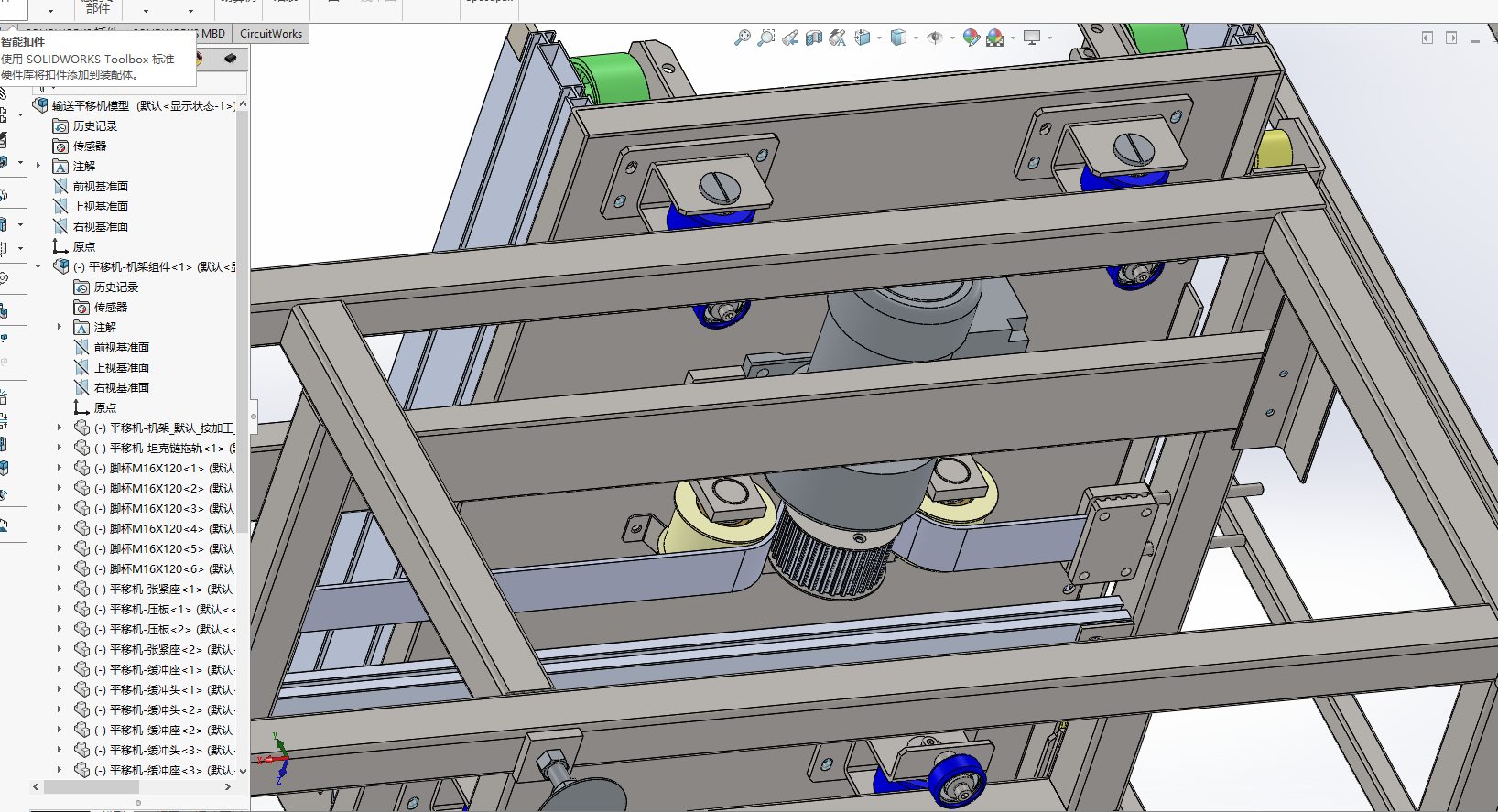
Task: Click the feature tree vertical scrollbar
Action: pyautogui.click(x=243, y=320)
